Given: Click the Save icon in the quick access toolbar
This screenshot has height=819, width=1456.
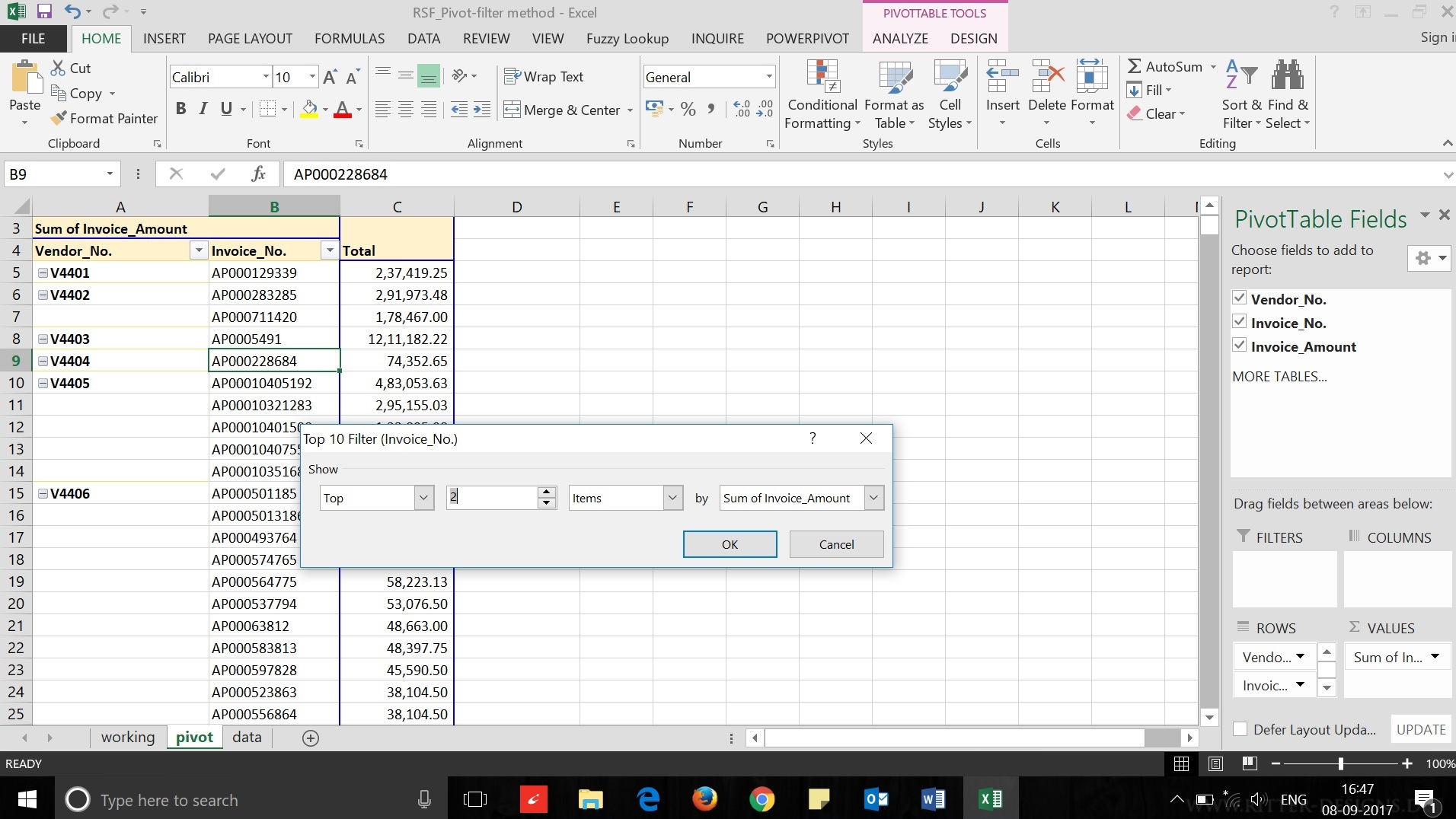Looking at the screenshot, I should 44,11.
